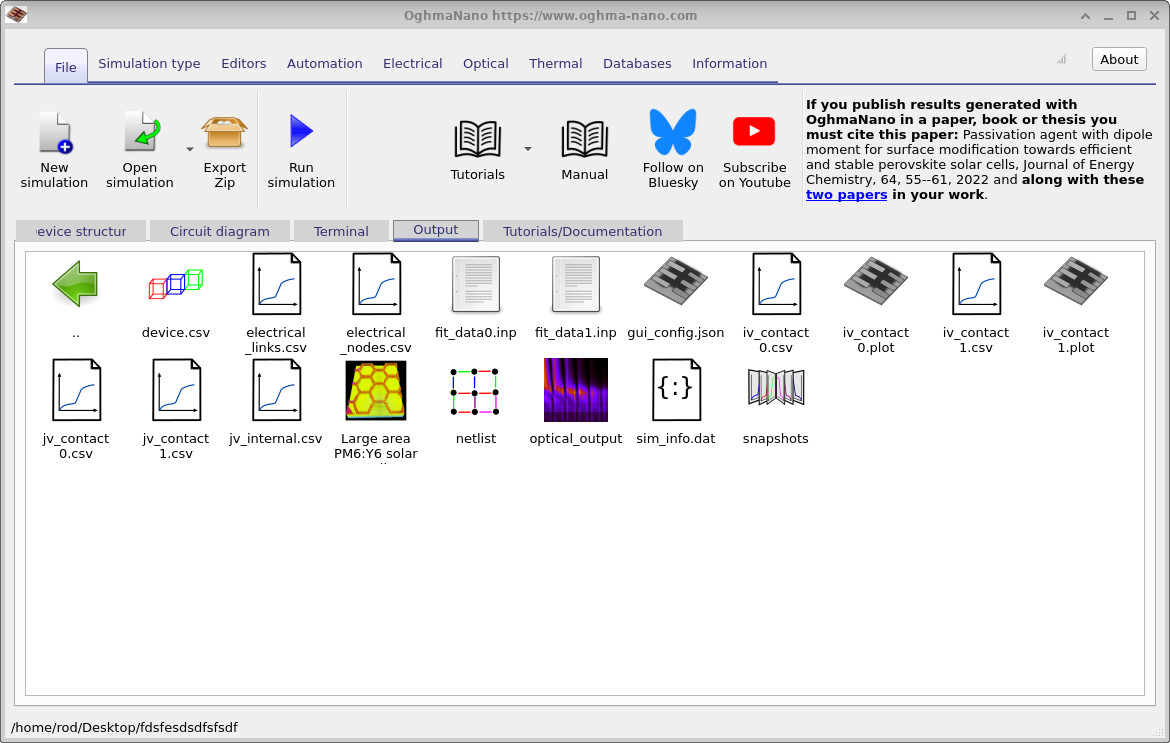Click the Run simulation icon

click(301, 135)
